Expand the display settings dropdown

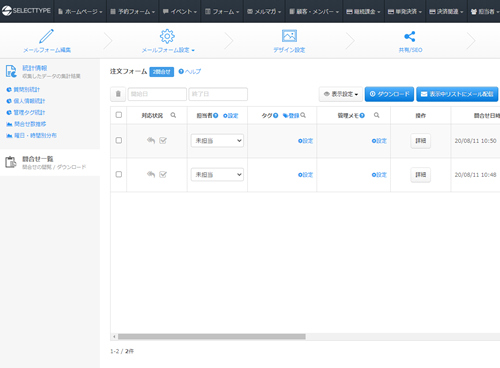pos(341,94)
